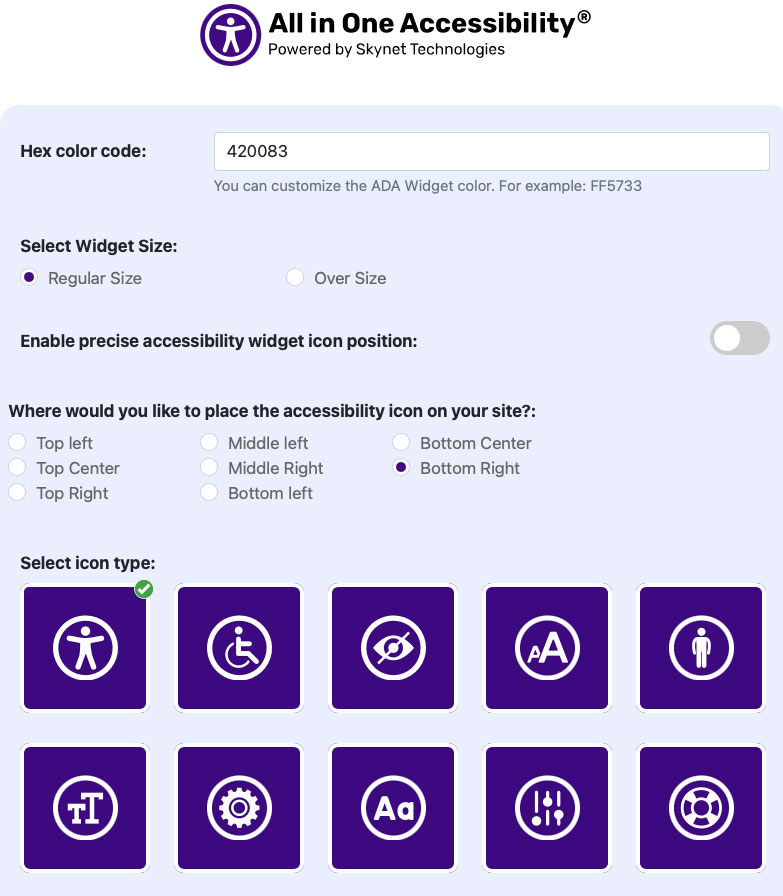This screenshot has width=783, height=896.
Task: Choose the text resize TI icon
Action: tap(84, 808)
